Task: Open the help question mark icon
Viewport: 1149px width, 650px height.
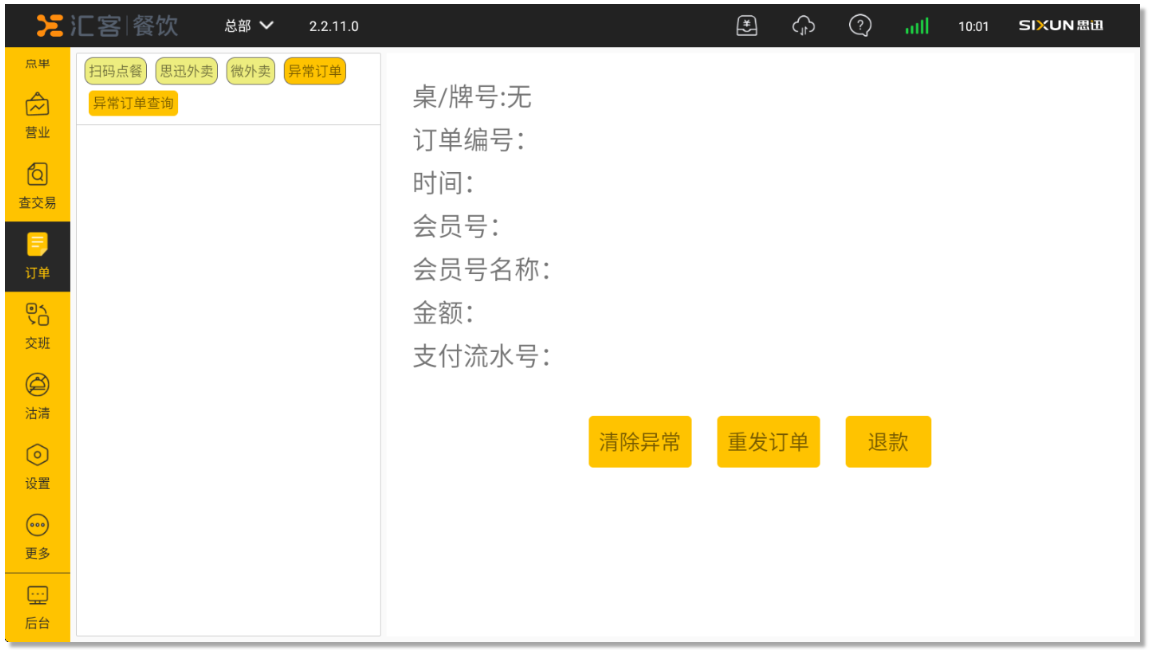Action: coord(859,26)
